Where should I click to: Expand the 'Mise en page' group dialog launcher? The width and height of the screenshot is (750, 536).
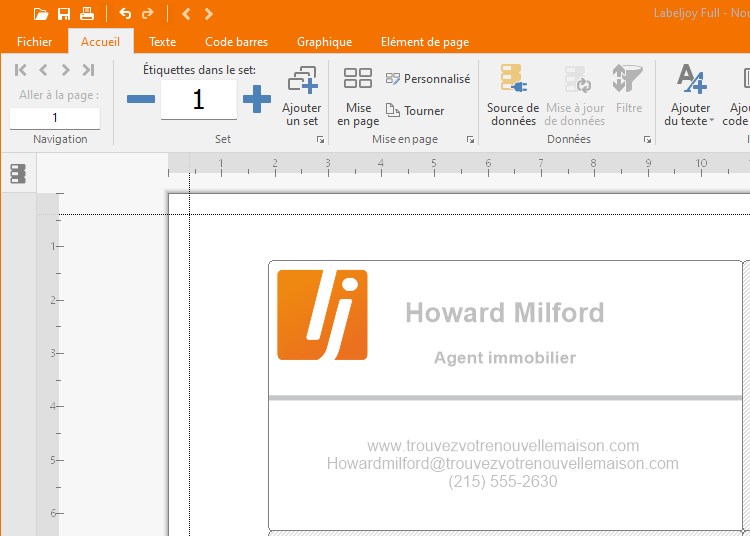click(471, 140)
